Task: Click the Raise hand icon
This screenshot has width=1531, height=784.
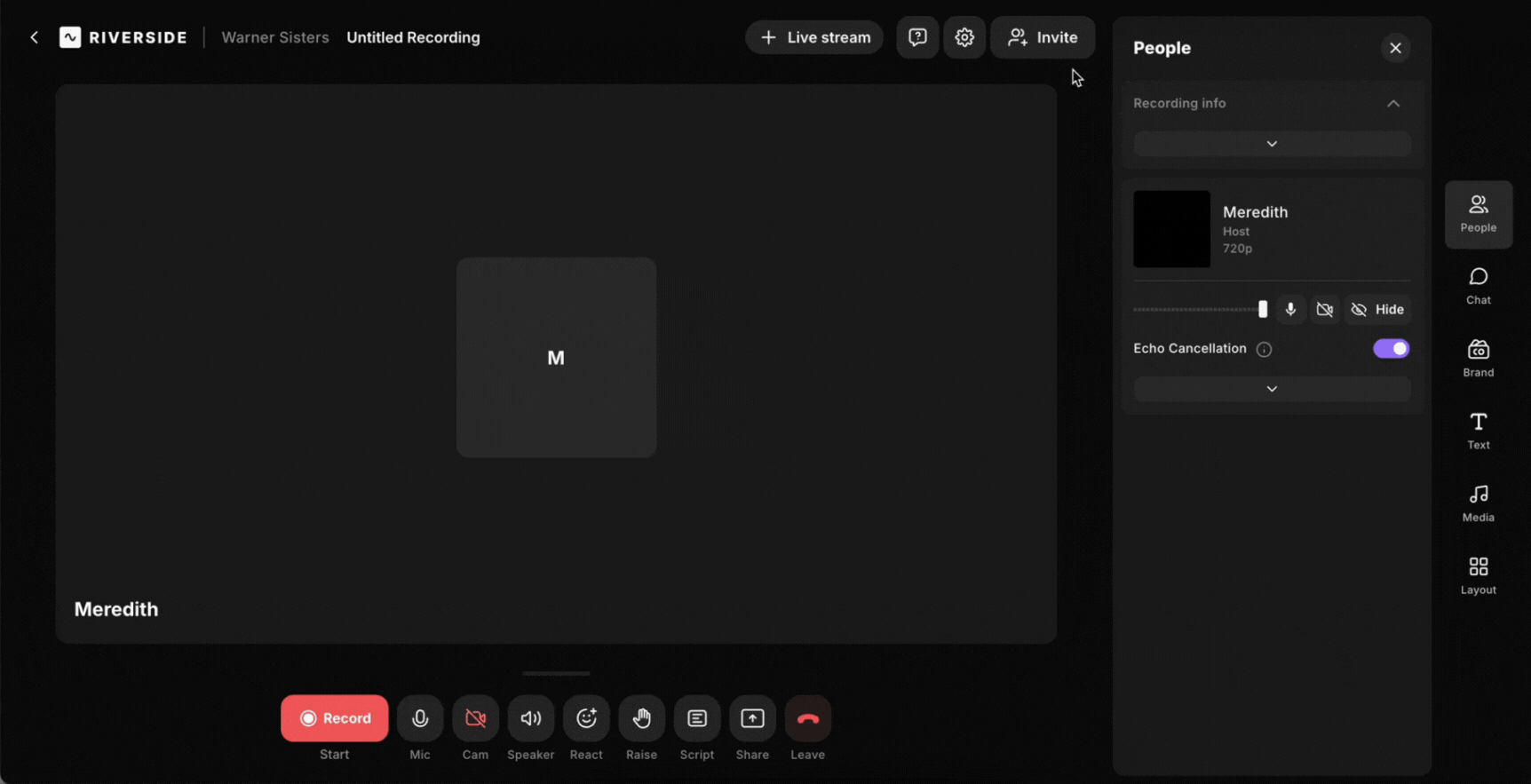Action: coord(641,718)
